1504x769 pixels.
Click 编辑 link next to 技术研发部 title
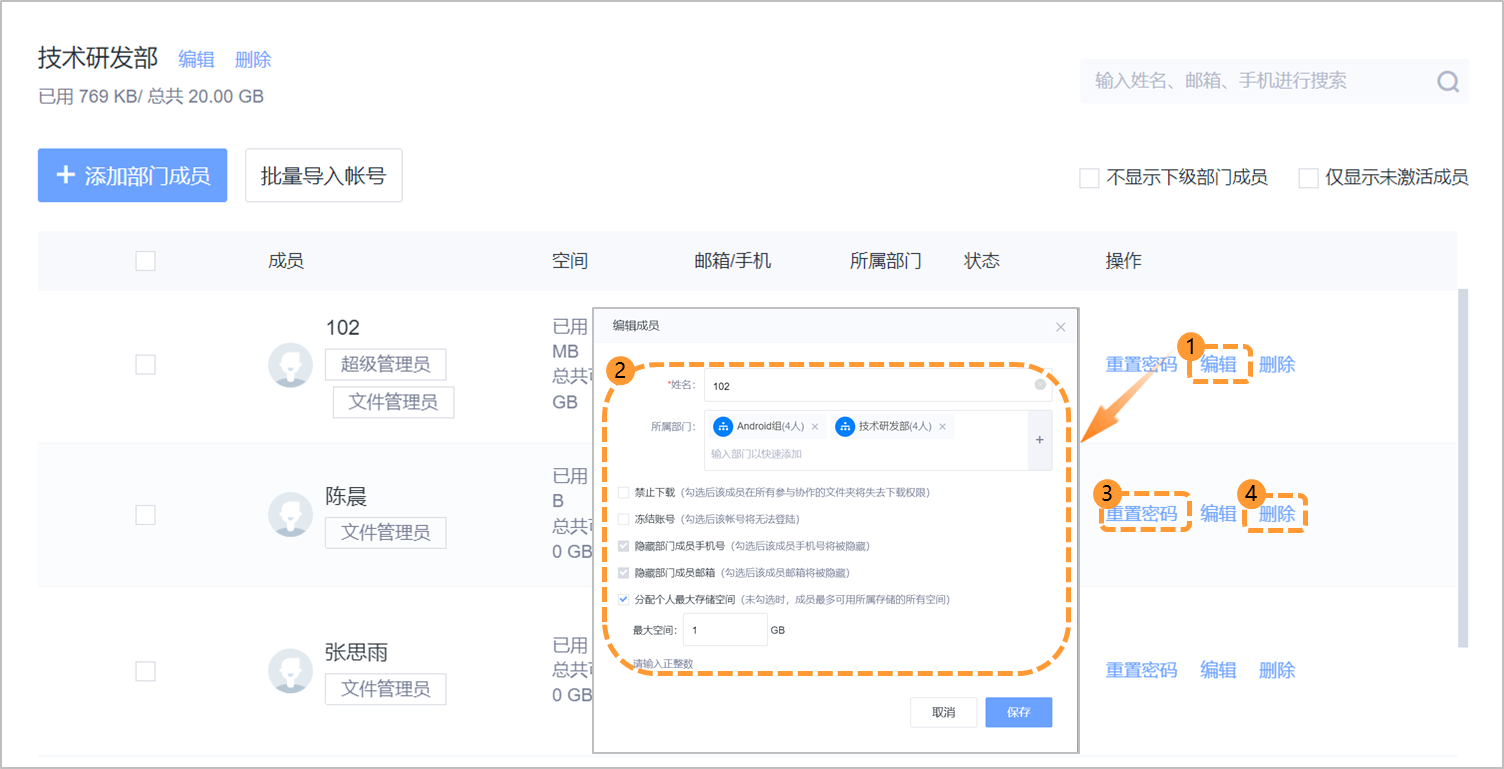pos(196,60)
